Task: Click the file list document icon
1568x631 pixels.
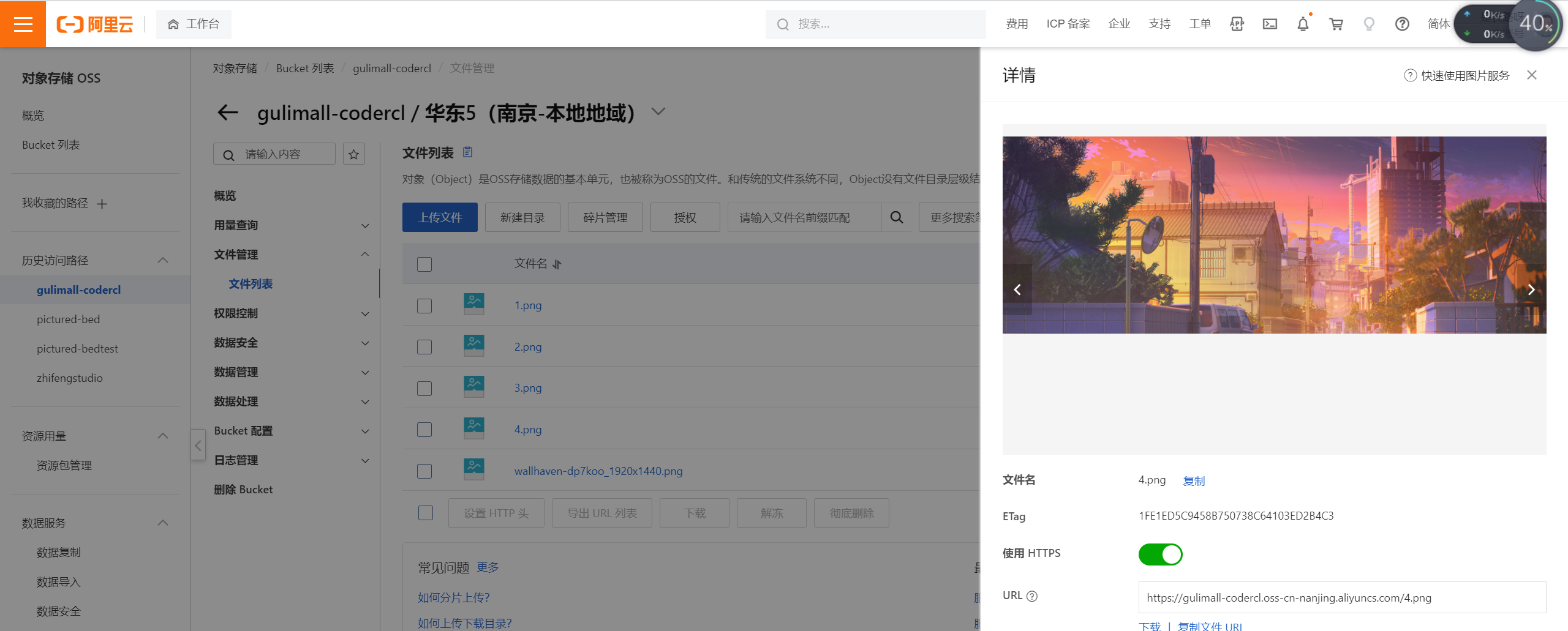Action: pyautogui.click(x=467, y=152)
